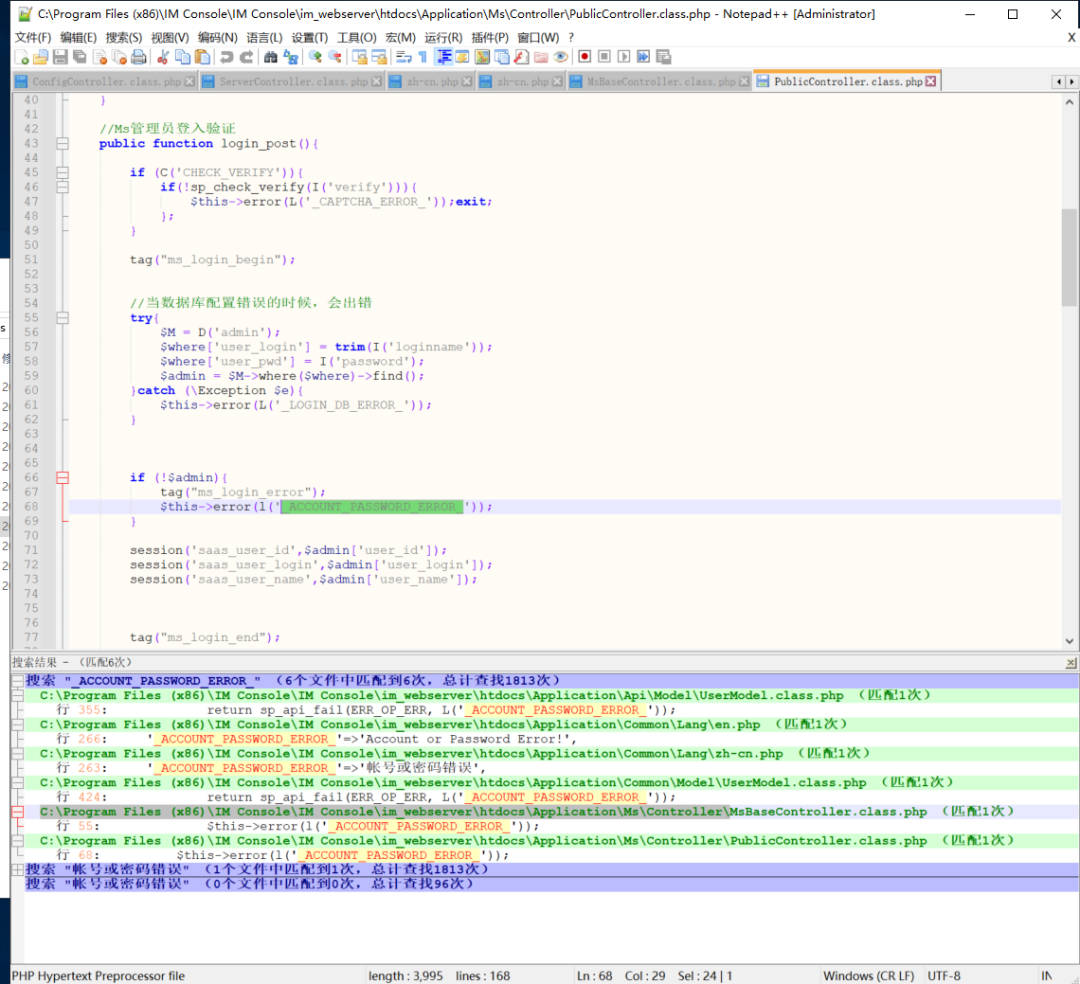Screen dimensions: 1080x984
Task: Close the search results panel
Action: coord(1071,663)
